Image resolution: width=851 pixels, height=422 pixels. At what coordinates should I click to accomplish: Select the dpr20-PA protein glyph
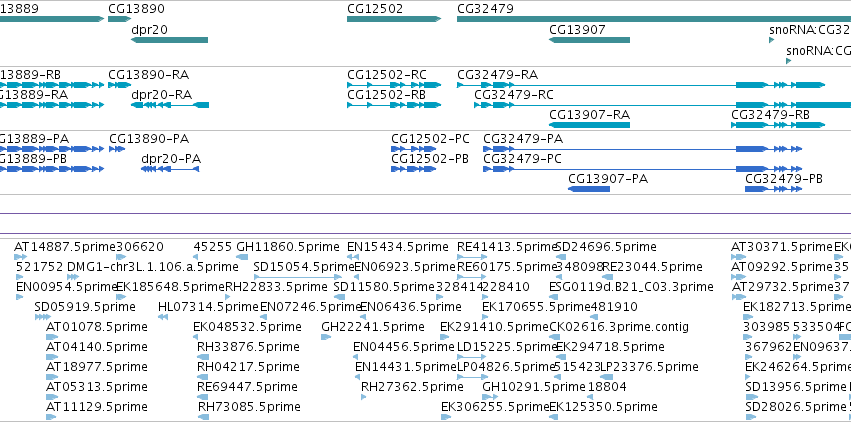(x=170, y=169)
